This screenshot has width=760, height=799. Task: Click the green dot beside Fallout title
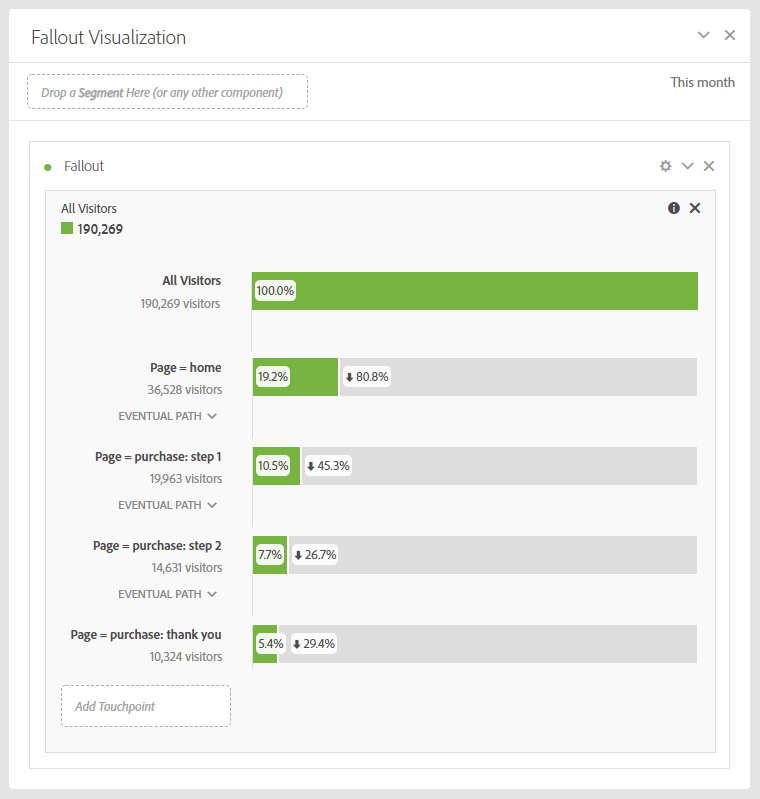coord(48,167)
